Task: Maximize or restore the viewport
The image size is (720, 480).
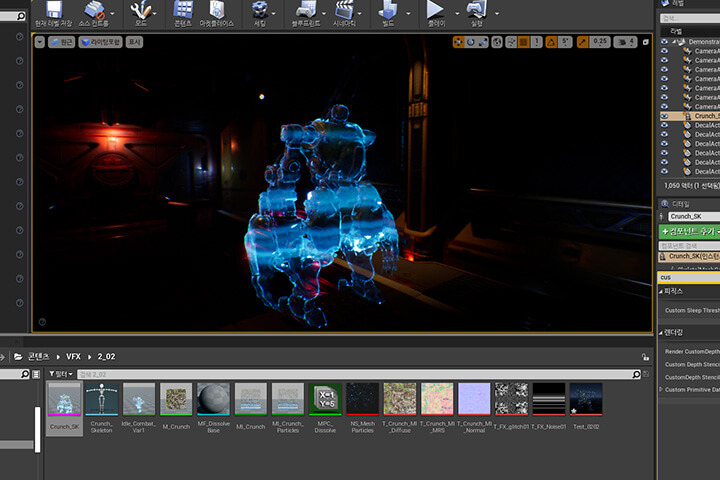Action: tap(645, 42)
